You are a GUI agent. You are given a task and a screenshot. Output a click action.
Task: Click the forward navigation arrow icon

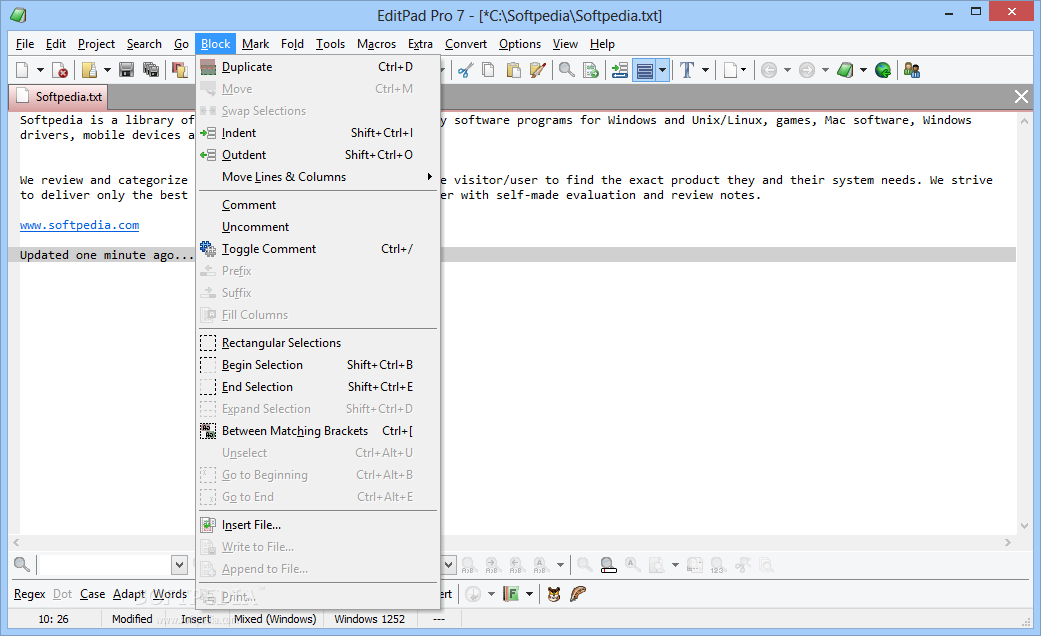pyautogui.click(x=807, y=70)
